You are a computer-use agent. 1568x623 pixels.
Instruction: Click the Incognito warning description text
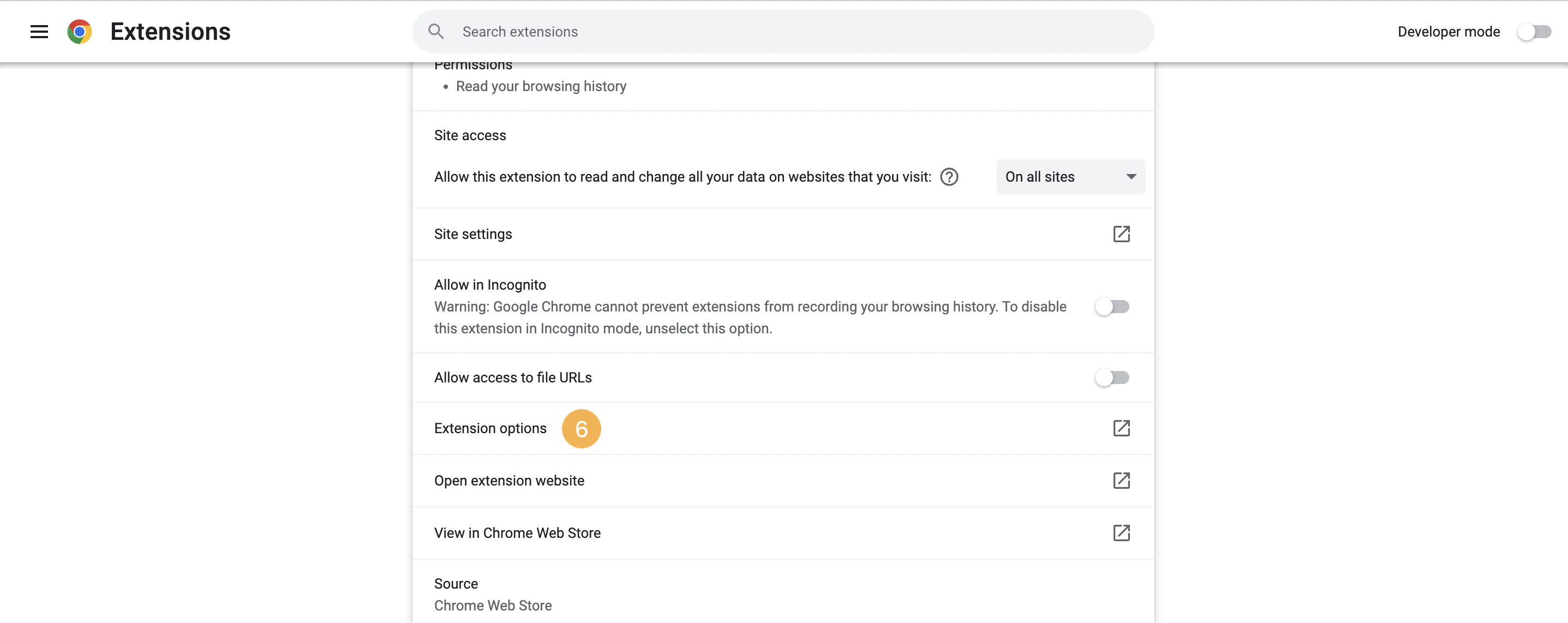[x=750, y=318]
